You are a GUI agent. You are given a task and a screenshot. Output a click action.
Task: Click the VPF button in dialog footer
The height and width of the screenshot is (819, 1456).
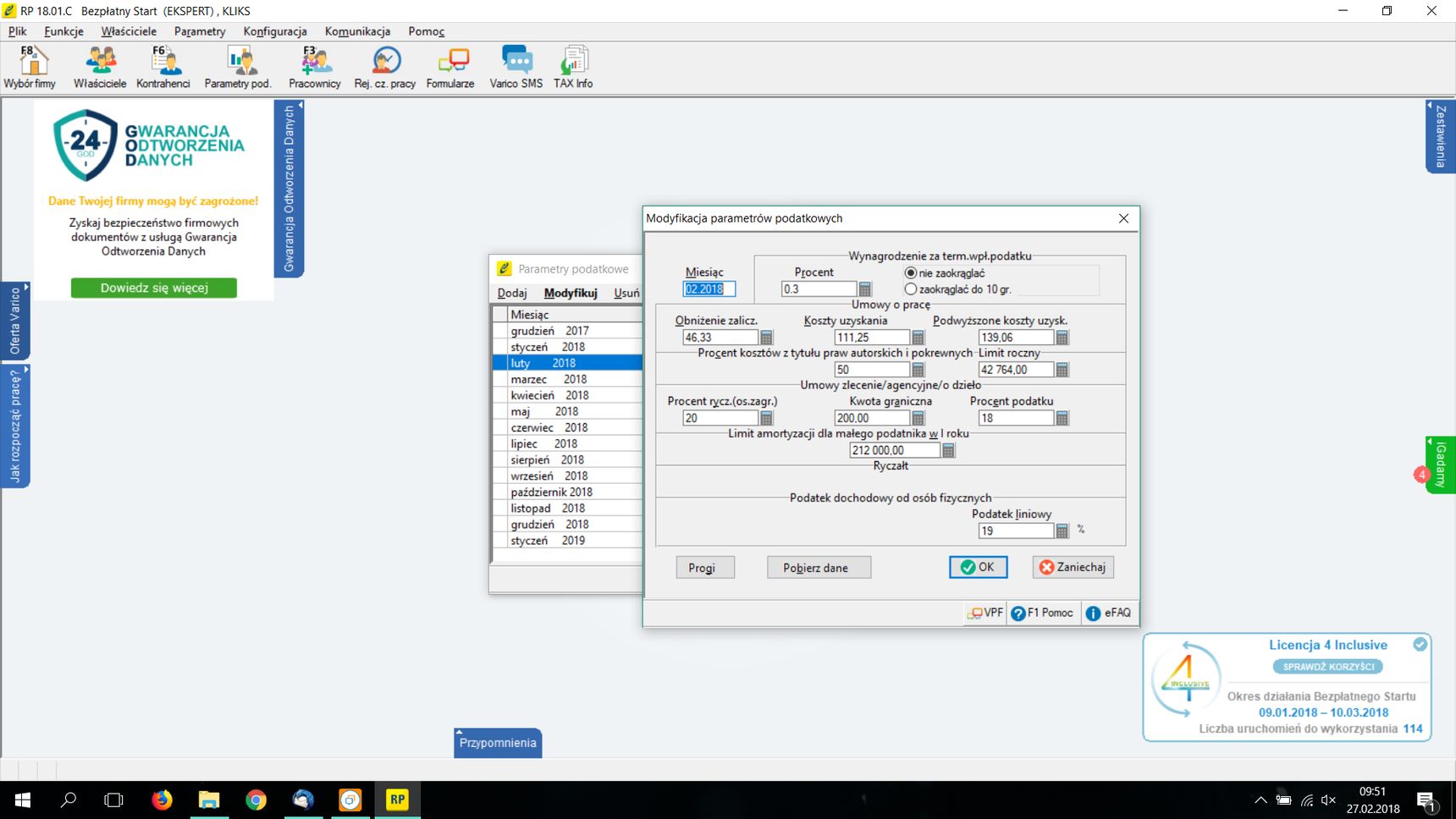click(985, 613)
